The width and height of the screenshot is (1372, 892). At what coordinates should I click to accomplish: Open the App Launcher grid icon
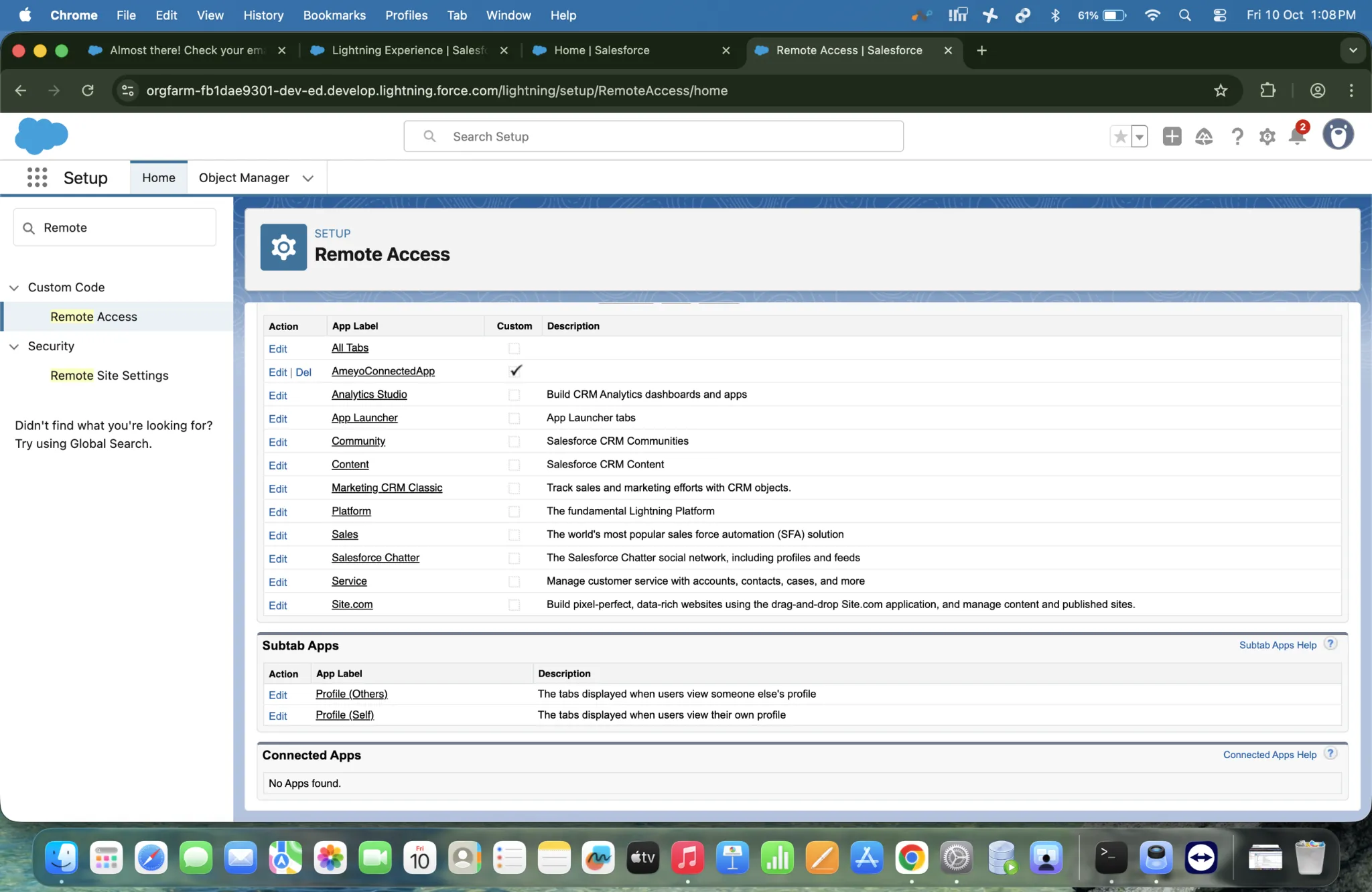pyautogui.click(x=37, y=177)
